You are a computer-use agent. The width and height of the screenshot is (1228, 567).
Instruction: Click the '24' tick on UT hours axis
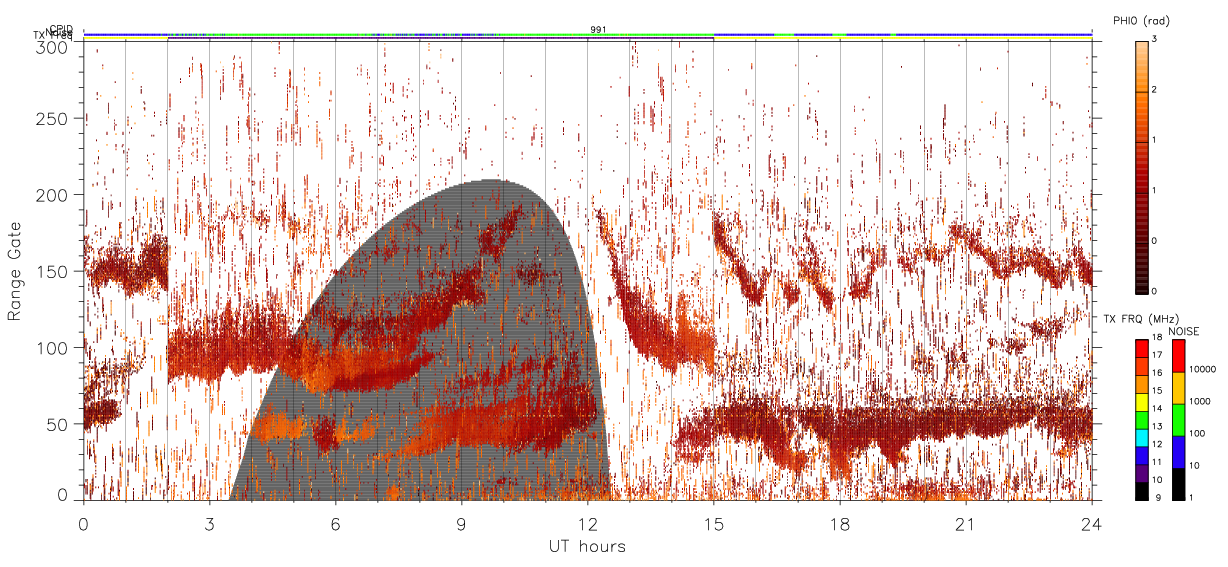(x=1091, y=524)
